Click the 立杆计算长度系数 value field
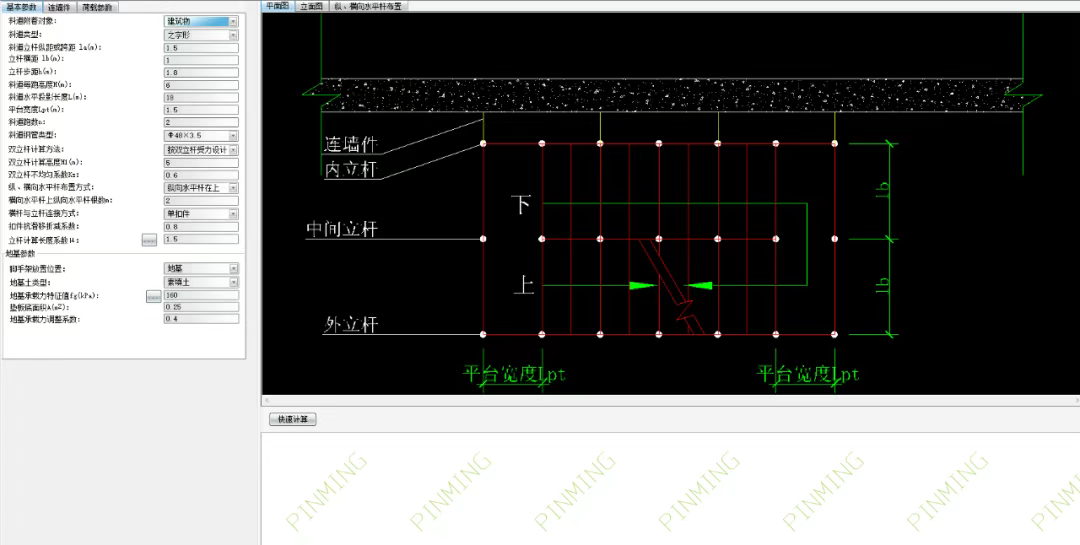Screen dimensions: 1080x545 point(201,239)
